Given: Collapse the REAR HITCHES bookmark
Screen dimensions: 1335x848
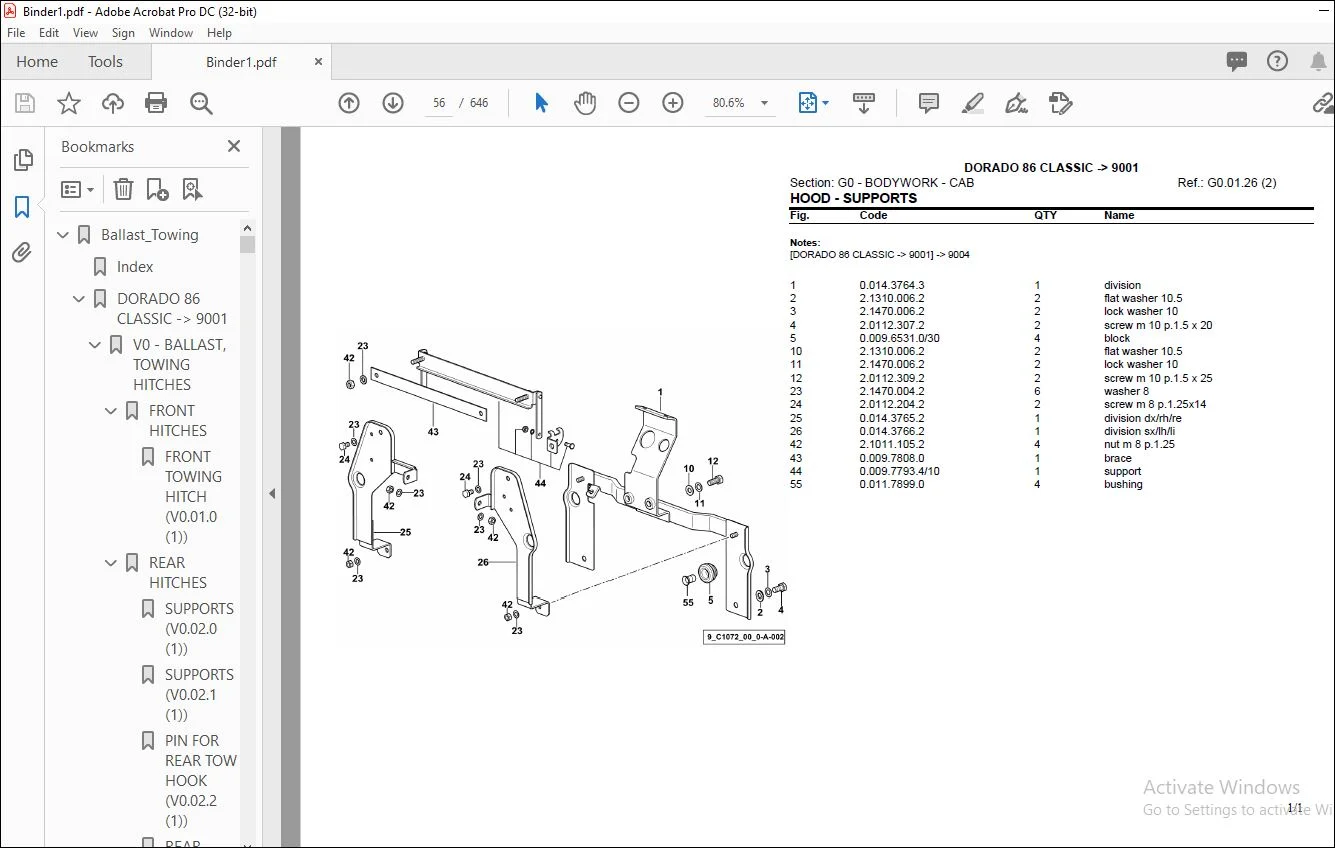Looking at the screenshot, I should [112, 563].
